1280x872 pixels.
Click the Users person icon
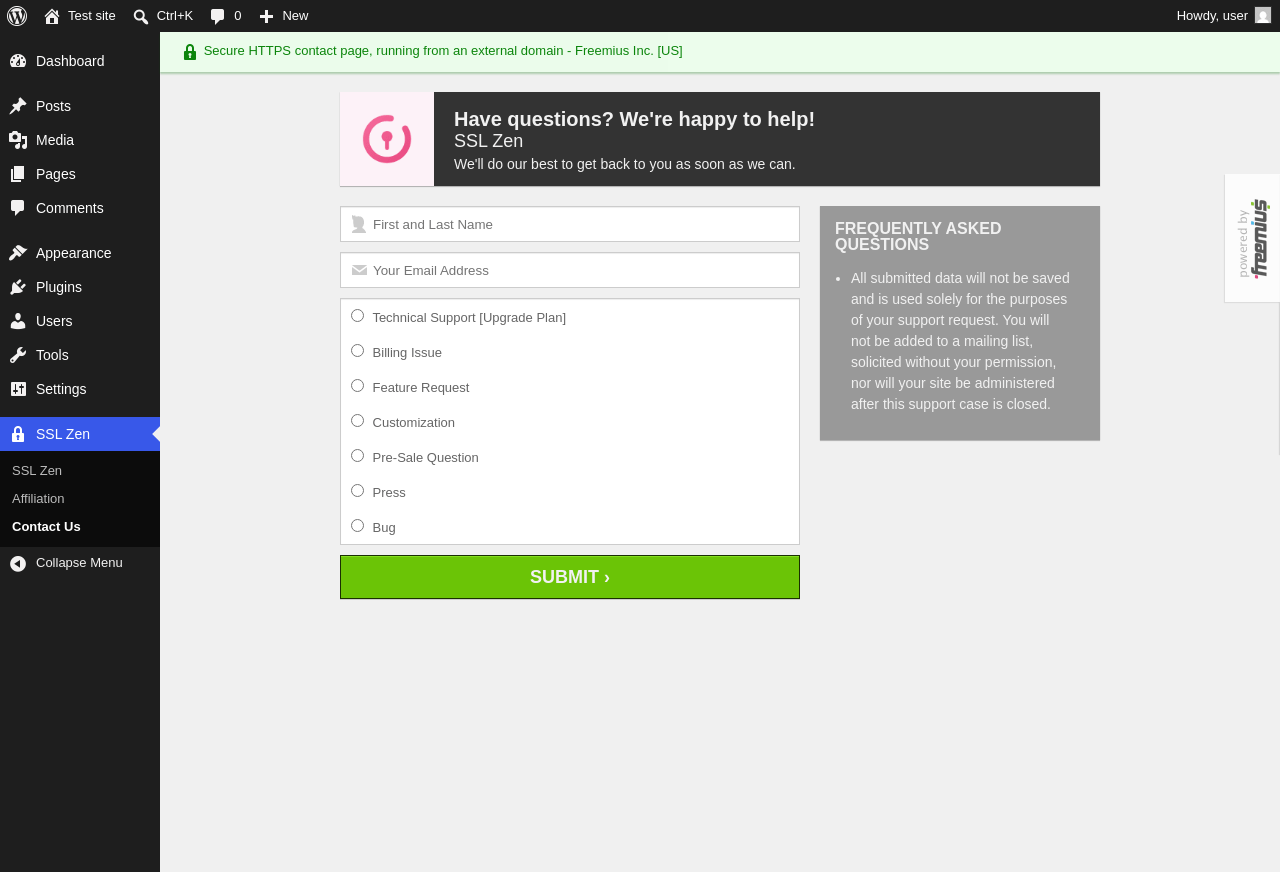pyautogui.click(x=18, y=321)
